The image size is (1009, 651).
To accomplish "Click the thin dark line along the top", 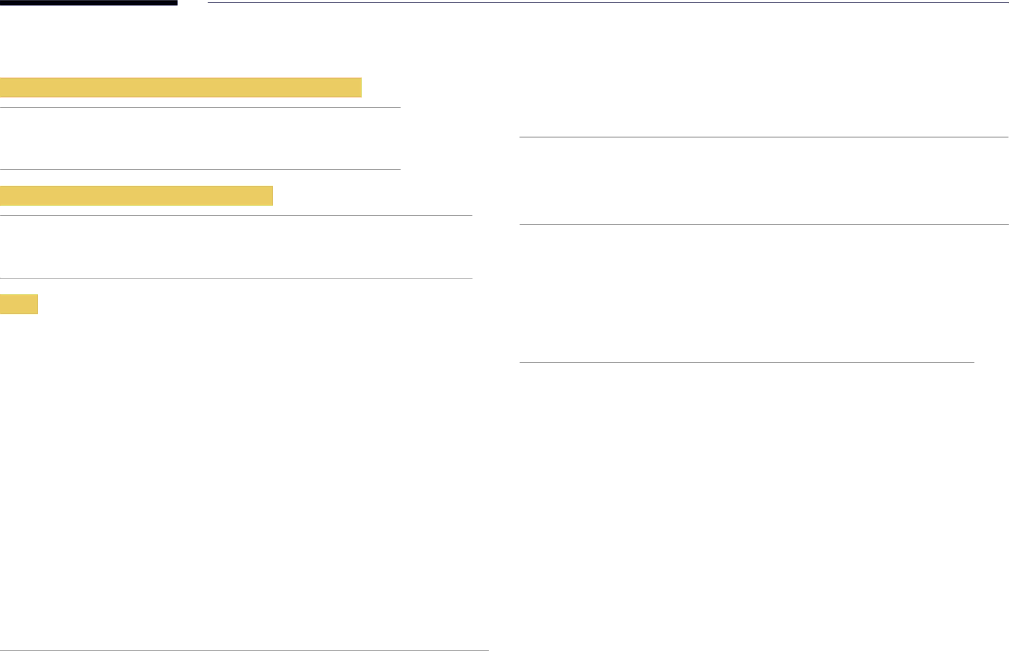I will coord(608,3).
